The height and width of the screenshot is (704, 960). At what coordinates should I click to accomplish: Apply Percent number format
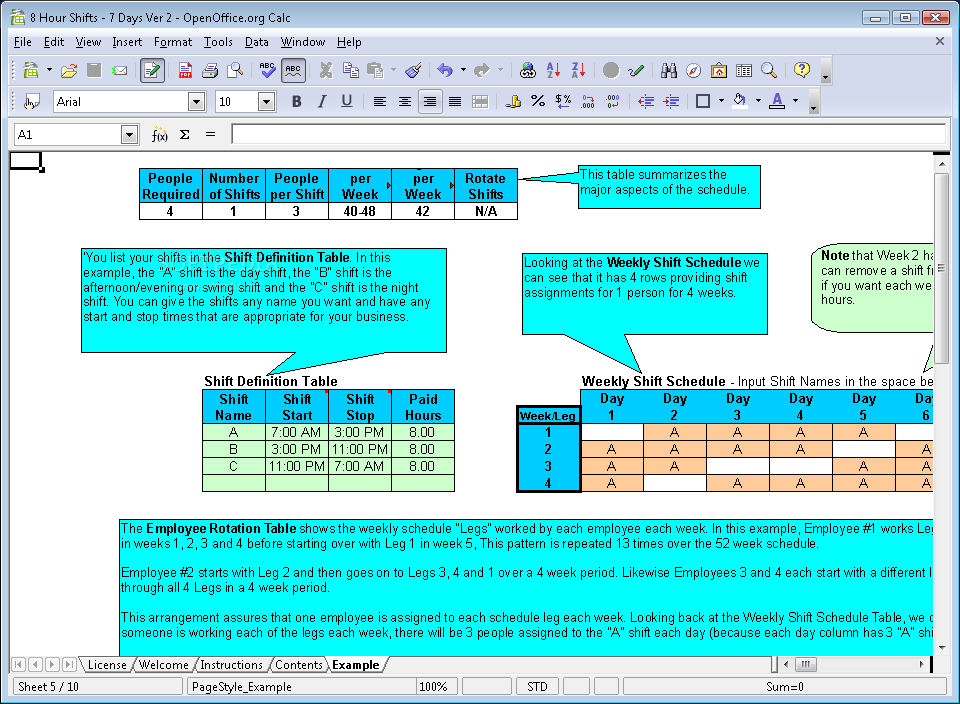pos(538,102)
